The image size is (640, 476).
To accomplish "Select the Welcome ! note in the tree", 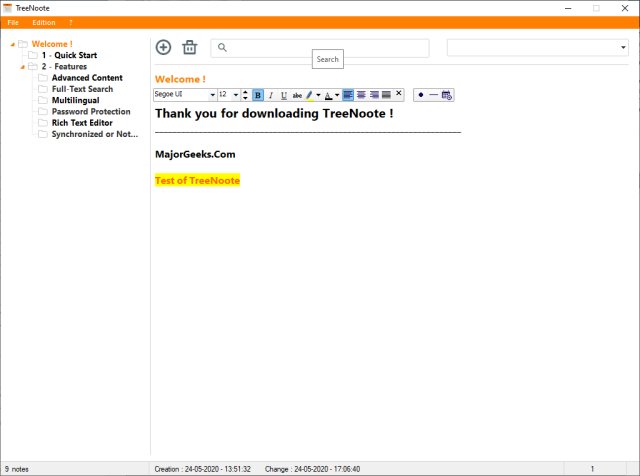I will pos(52,44).
